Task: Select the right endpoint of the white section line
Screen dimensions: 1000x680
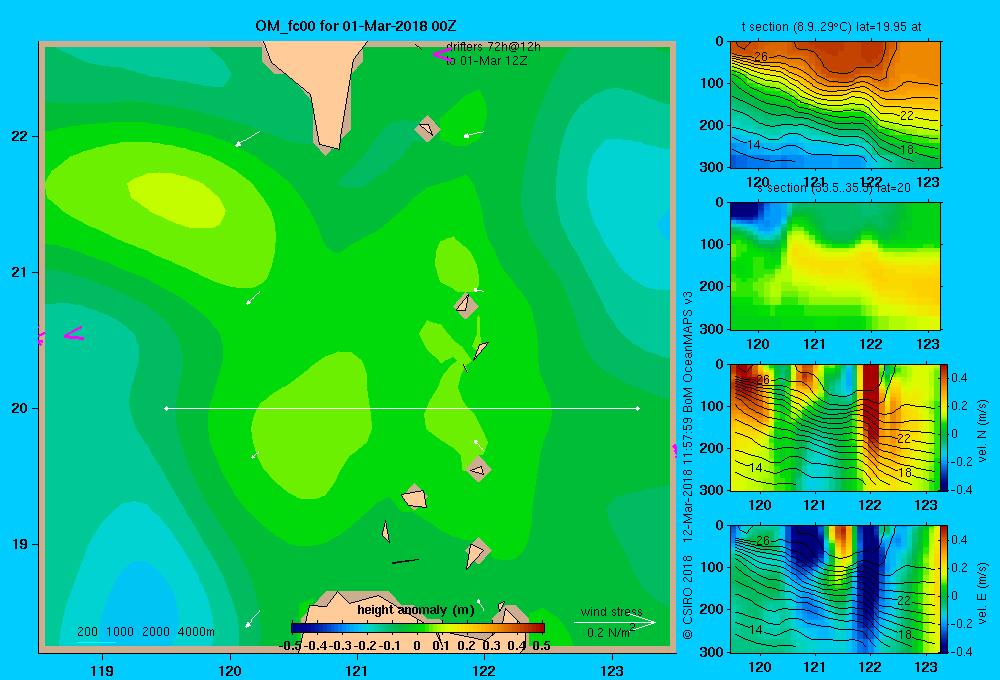Action: [638, 408]
